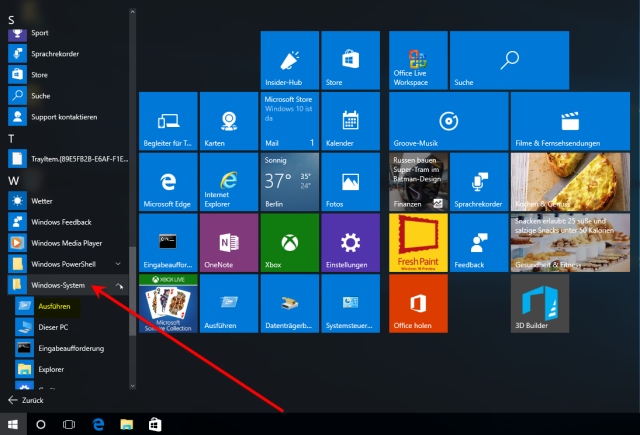Click the Windows Start button

(13, 424)
